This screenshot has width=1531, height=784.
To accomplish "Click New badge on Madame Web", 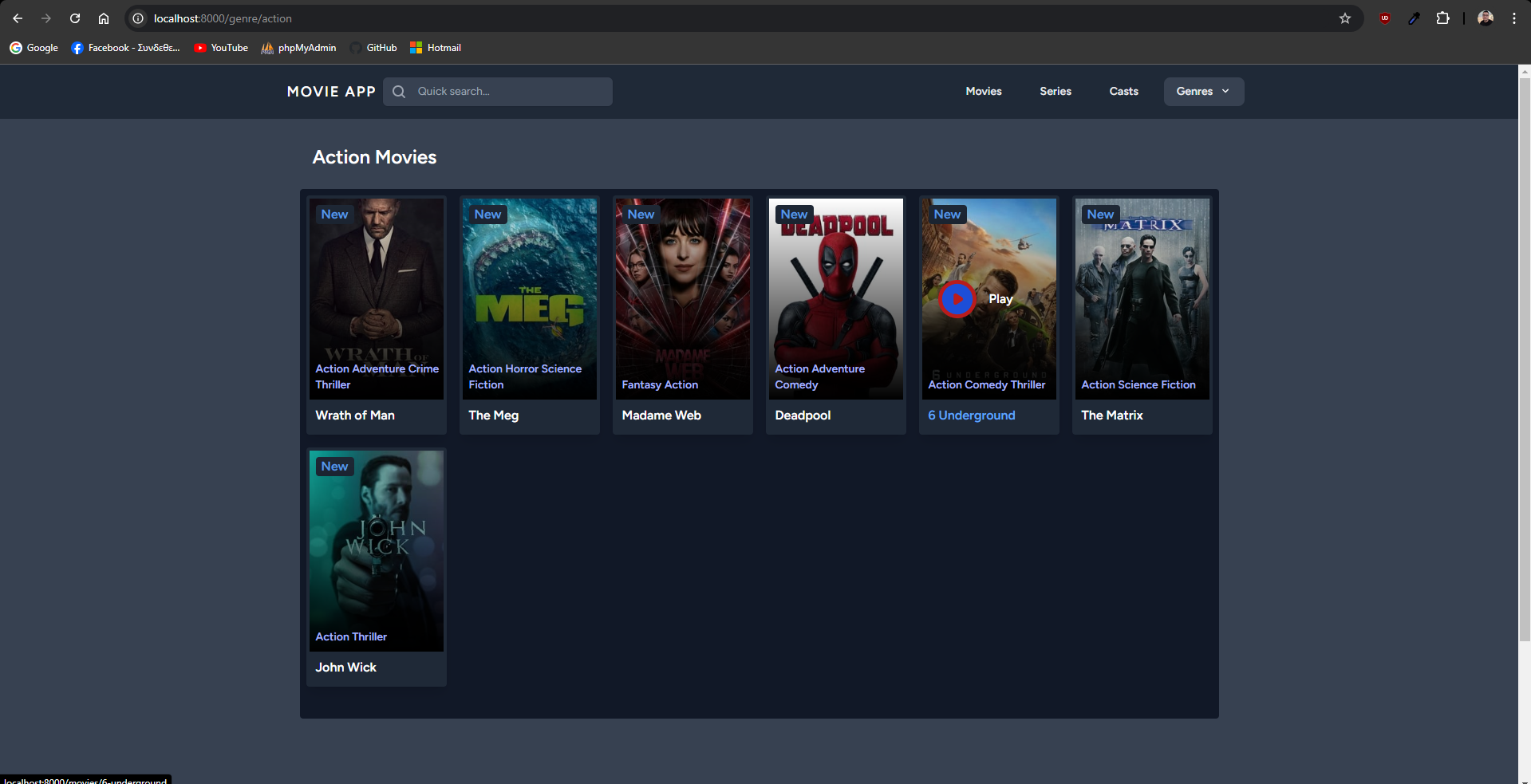I will [641, 215].
